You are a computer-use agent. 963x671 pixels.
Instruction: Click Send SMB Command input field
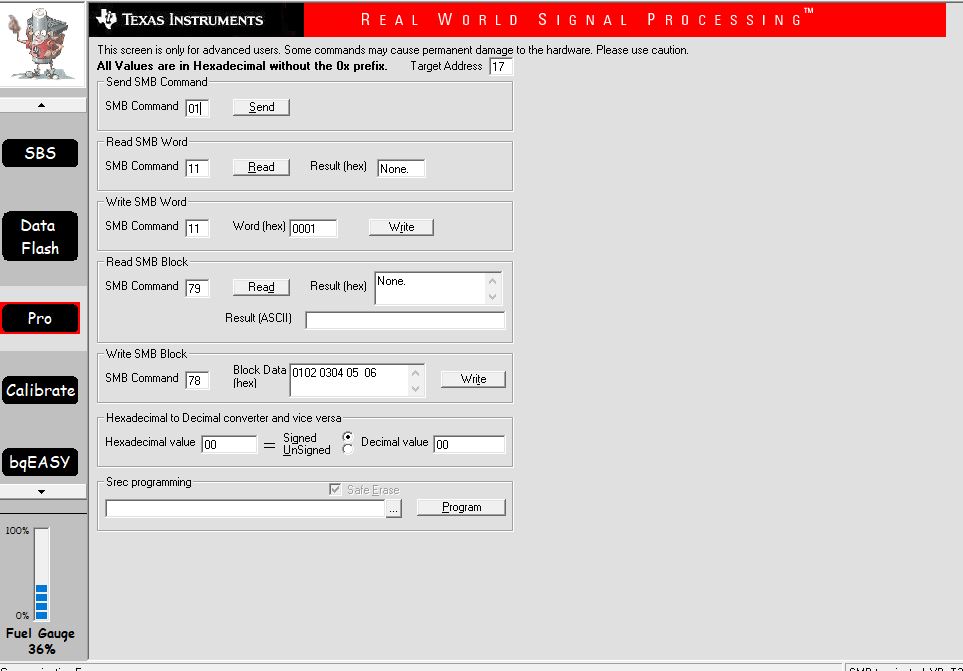(x=197, y=108)
